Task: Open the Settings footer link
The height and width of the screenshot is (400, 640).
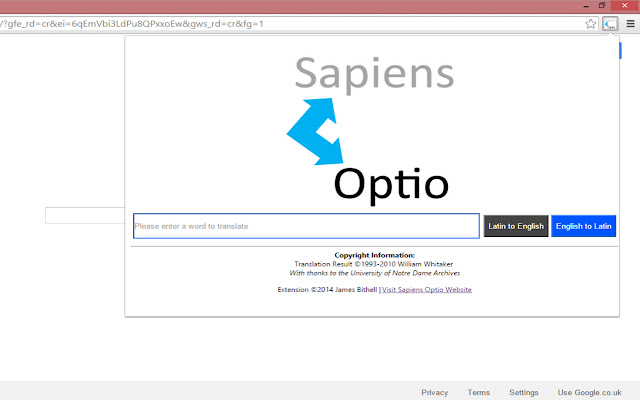Action: [x=524, y=392]
